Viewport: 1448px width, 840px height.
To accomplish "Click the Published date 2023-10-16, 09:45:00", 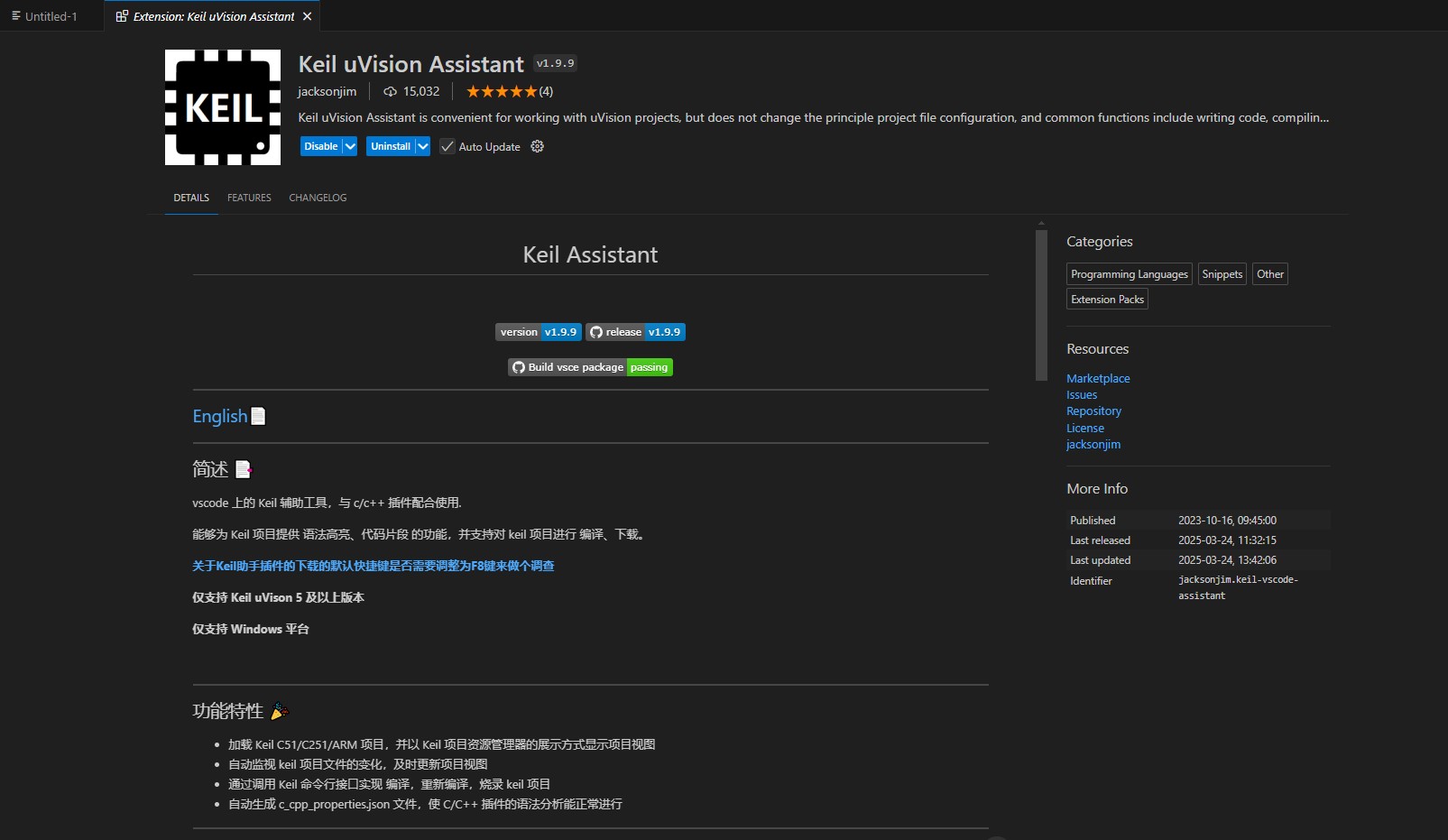I will tap(1227, 521).
